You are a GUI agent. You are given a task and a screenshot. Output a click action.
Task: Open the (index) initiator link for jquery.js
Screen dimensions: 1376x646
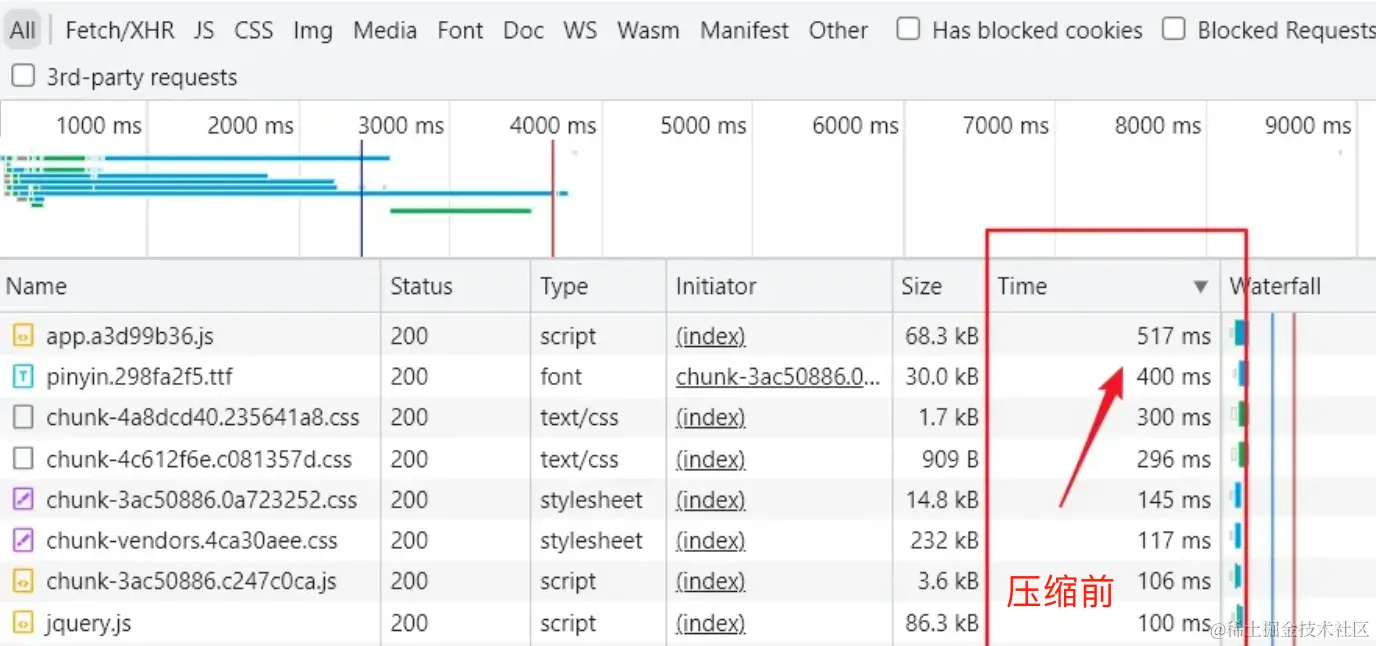point(710,623)
